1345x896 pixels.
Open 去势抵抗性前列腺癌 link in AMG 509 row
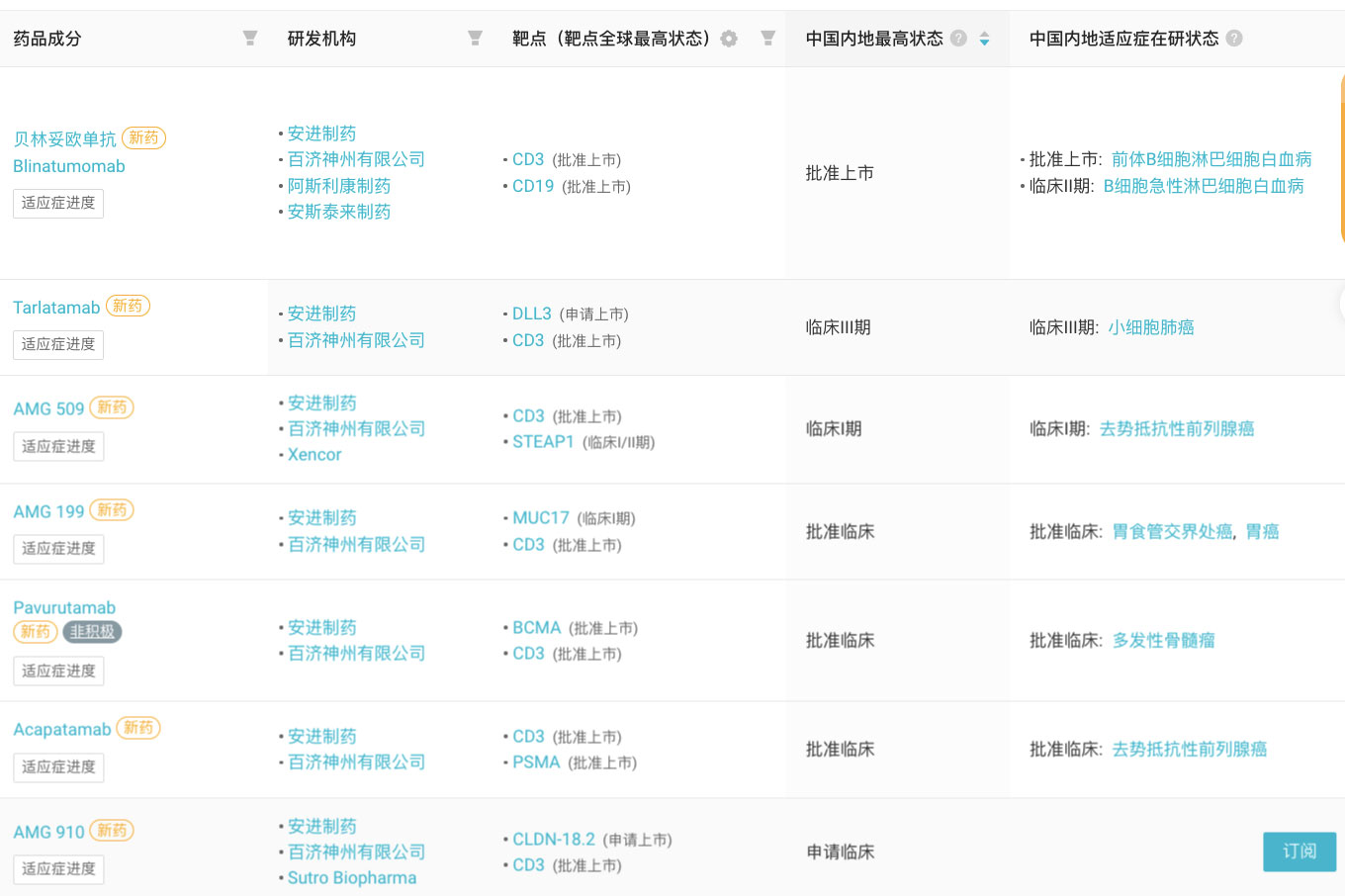point(1177,429)
